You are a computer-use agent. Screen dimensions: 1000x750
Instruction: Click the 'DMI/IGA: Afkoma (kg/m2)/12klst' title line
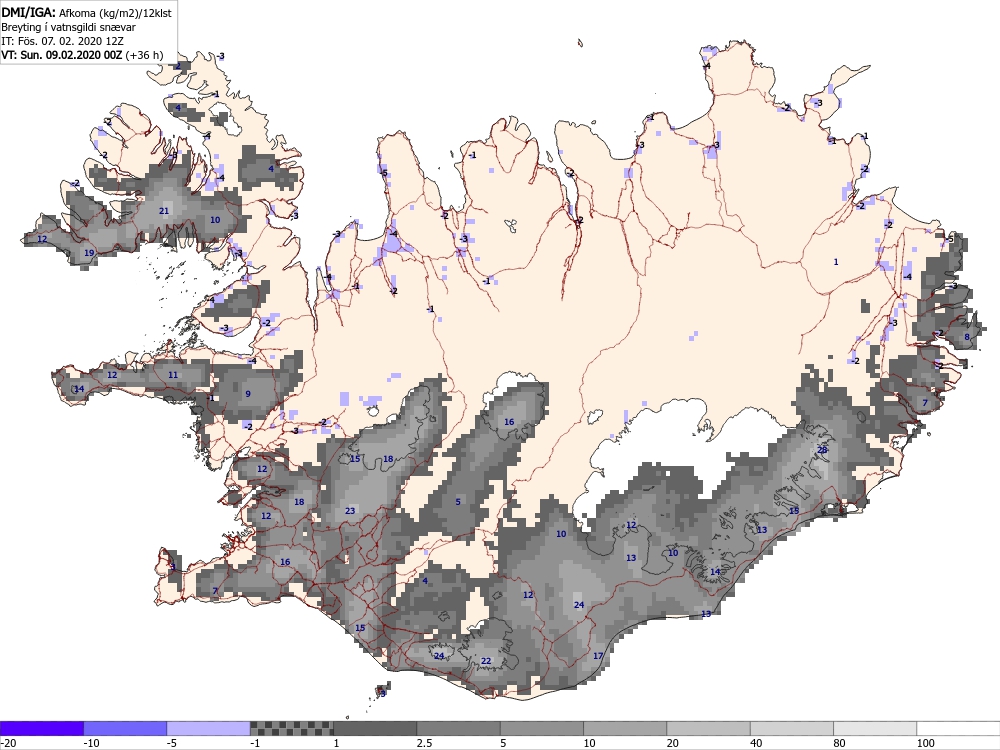[86, 12]
